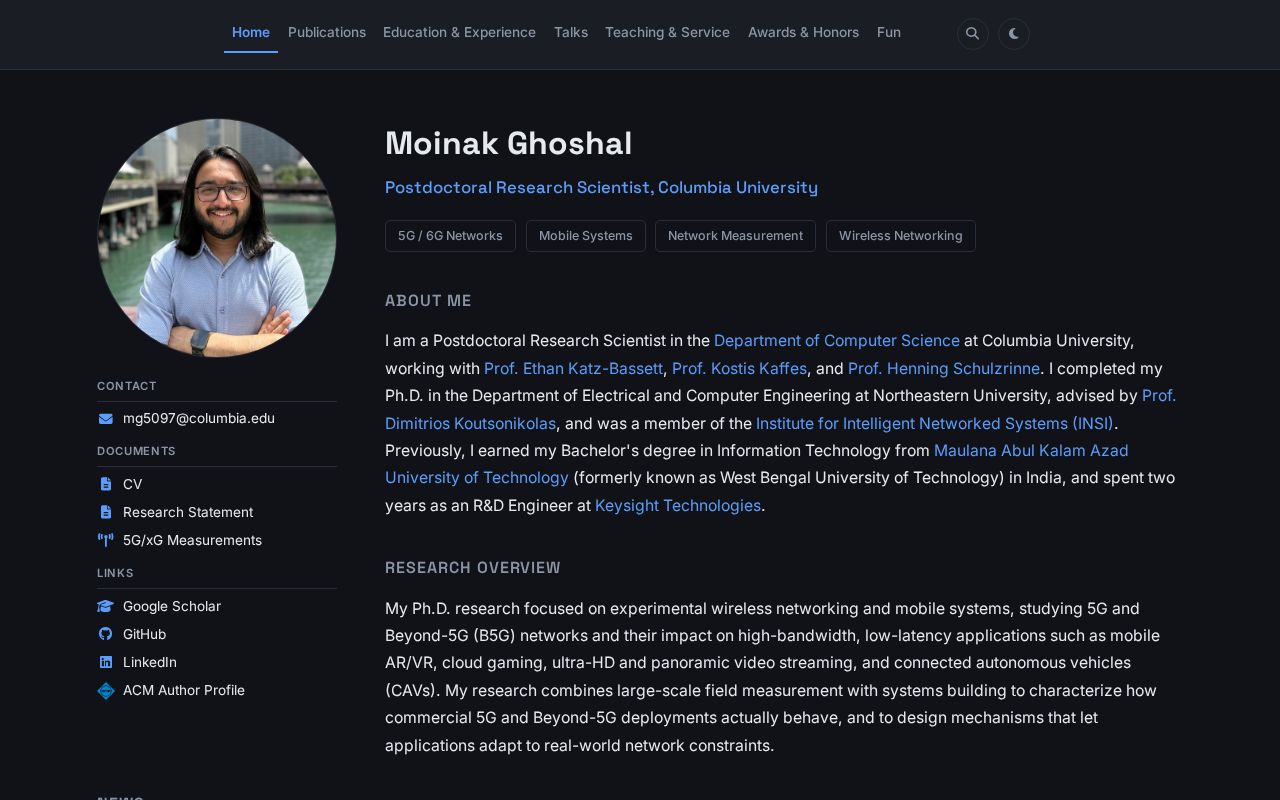Click the Google Scholar graduation cap icon

pos(105,606)
